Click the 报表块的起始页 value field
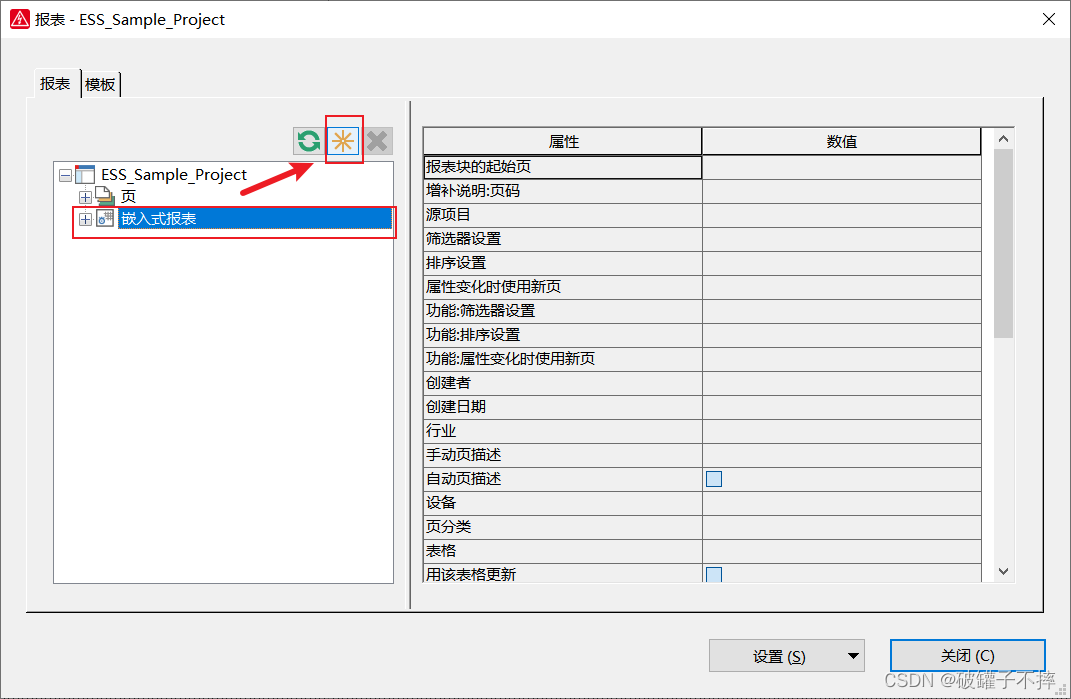The height and width of the screenshot is (699, 1071). coord(841,167)
